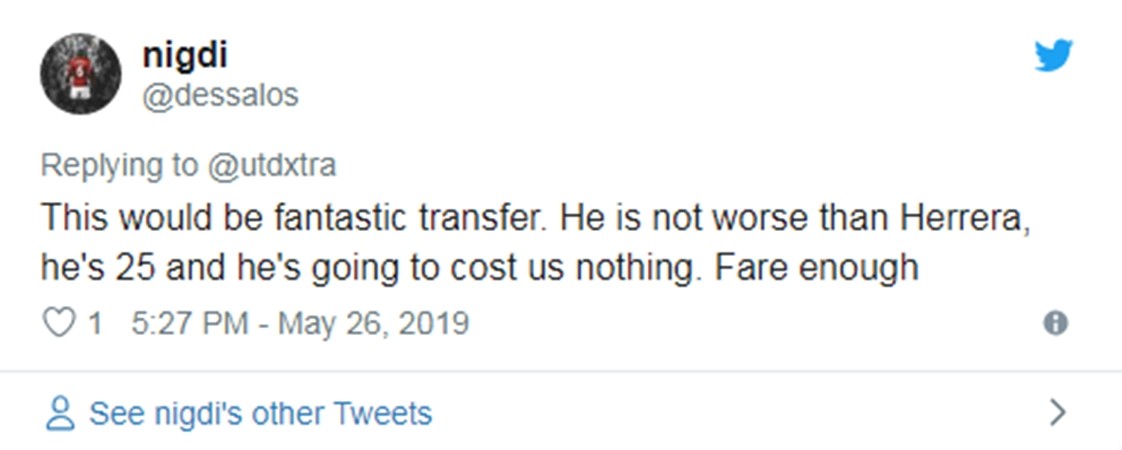This screenshot has width=1122, height=450.
Task: Click the "Replying to" label
Action: 119,165
